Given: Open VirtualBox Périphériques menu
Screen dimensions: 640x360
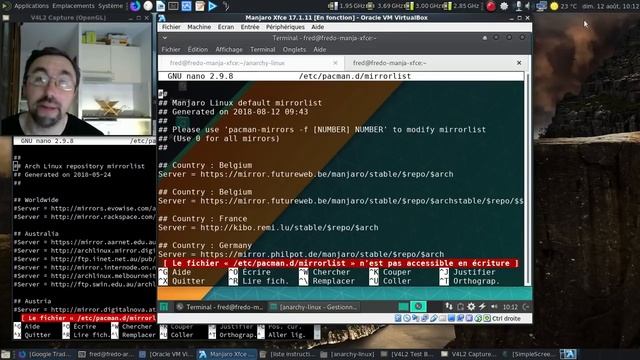Looking at the screenshot, I should tap(285, 27).
